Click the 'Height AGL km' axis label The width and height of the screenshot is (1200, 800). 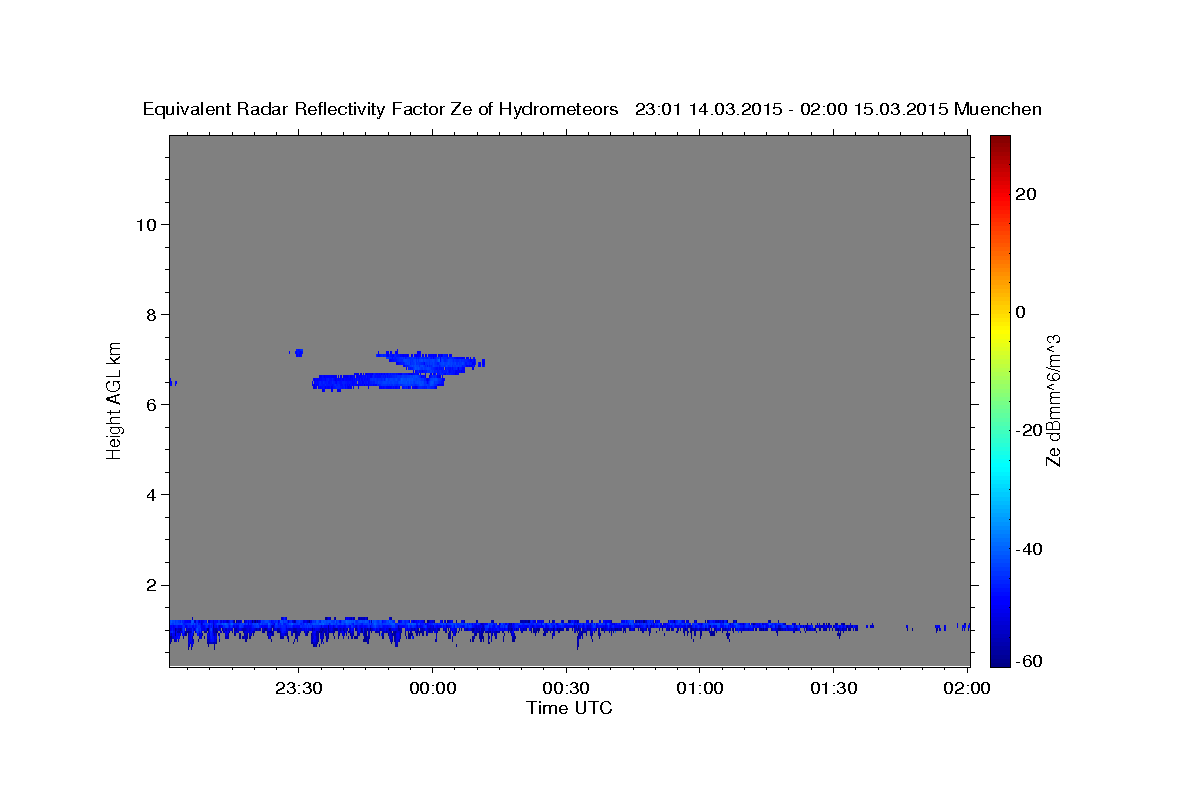click(x=114, y=399)
